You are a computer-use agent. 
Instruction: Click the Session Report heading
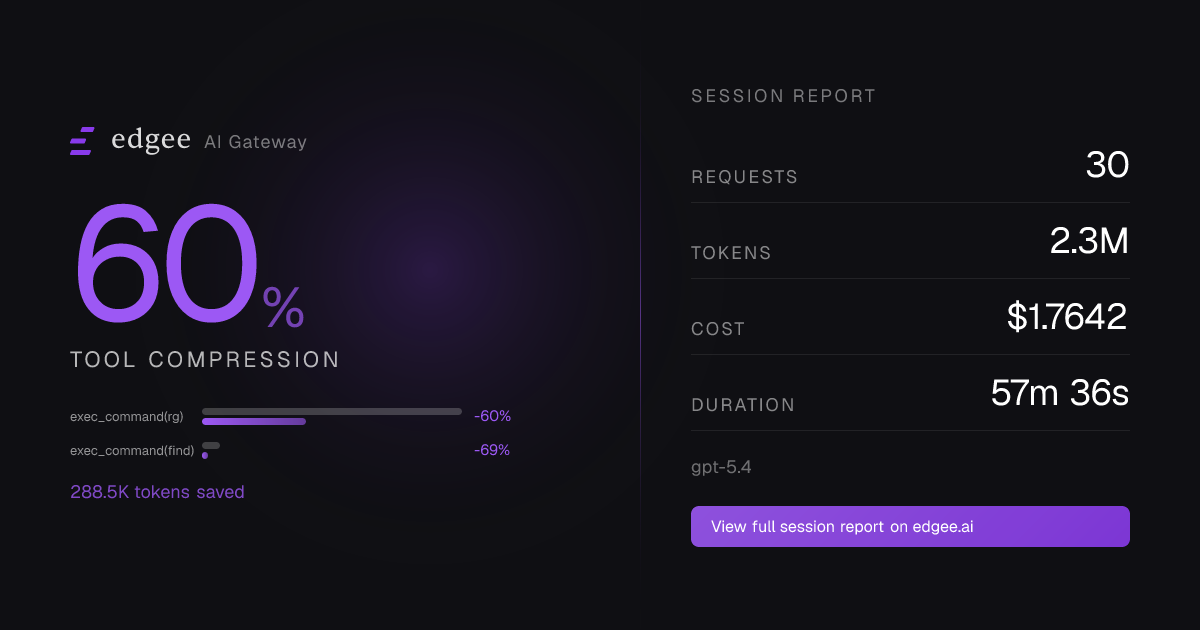point(783,96)
